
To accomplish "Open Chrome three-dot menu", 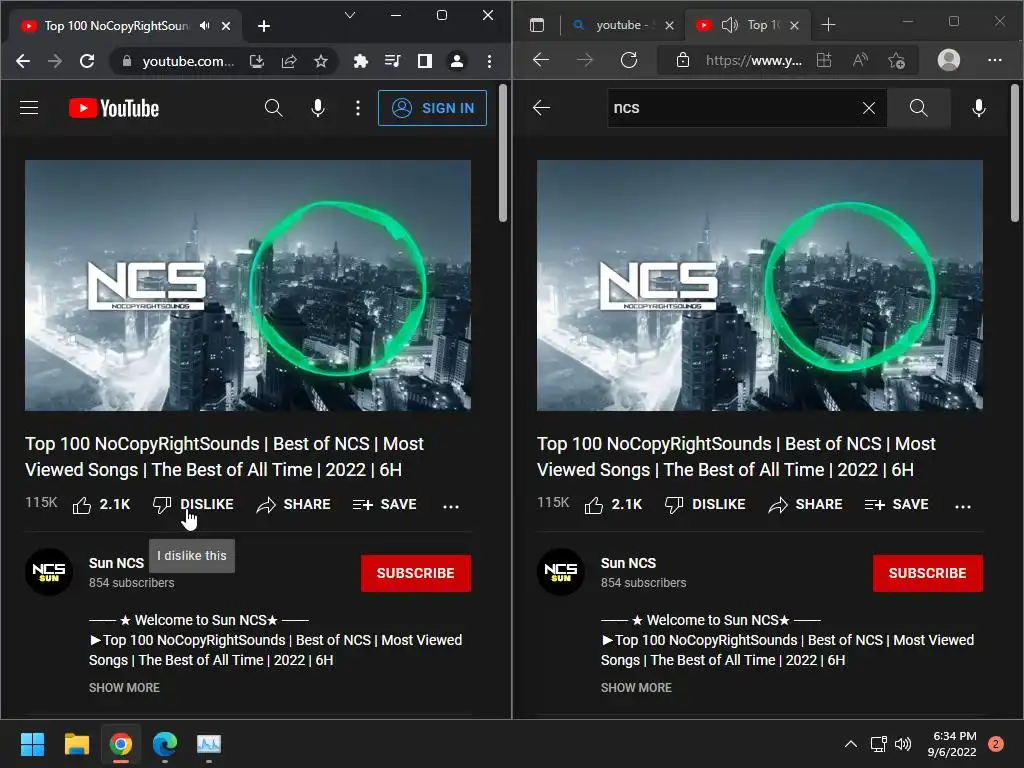I will pyautogui.click(x=489, y=61).
